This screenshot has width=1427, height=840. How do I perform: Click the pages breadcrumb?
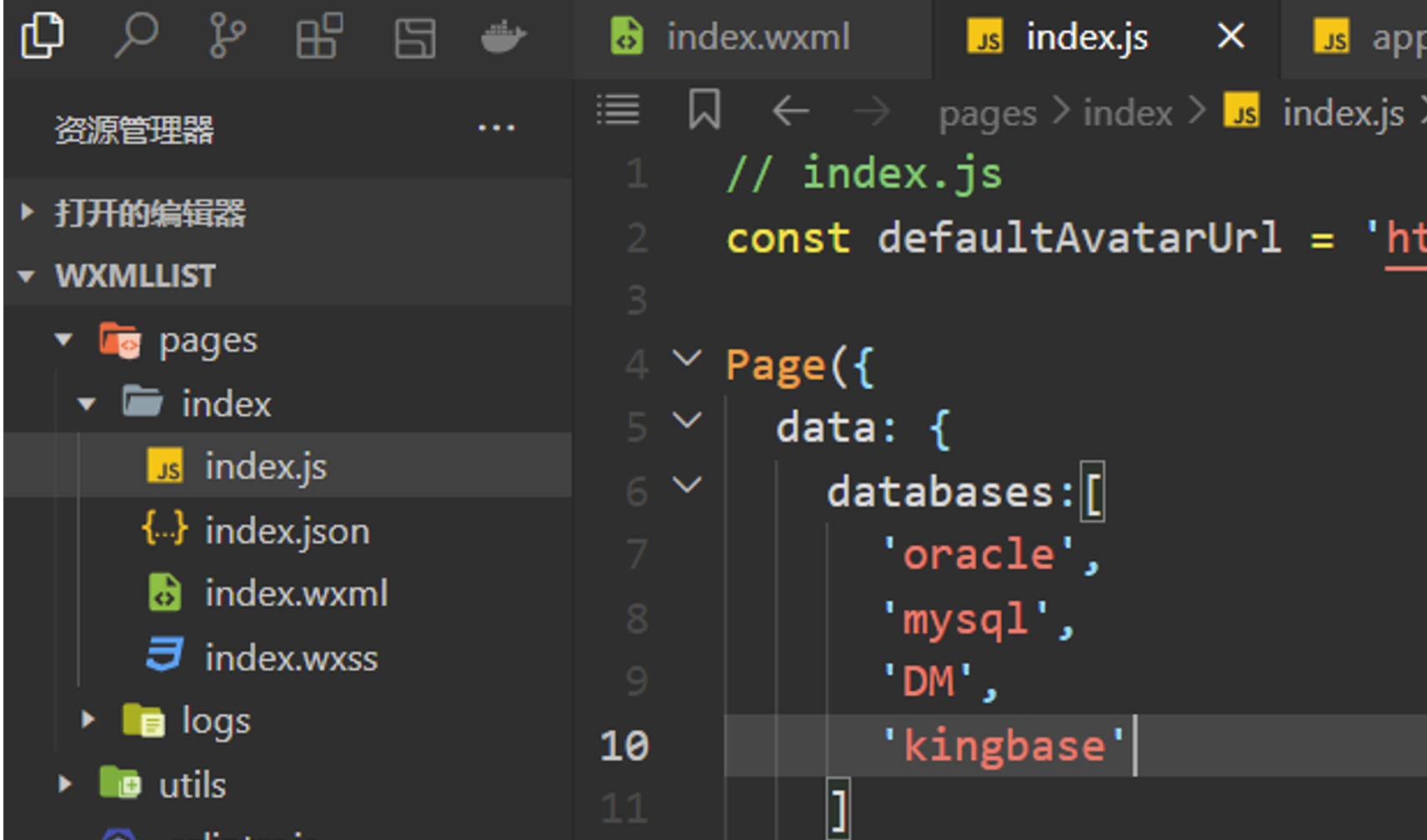988,113
